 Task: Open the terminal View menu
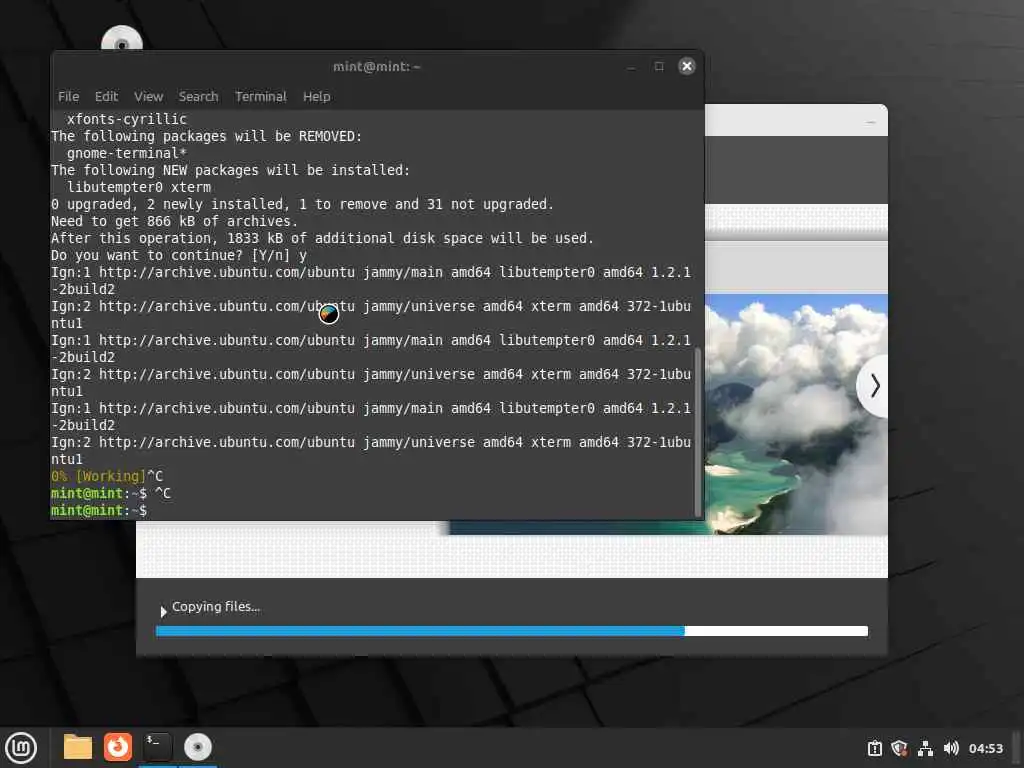[x=148, y=97]
